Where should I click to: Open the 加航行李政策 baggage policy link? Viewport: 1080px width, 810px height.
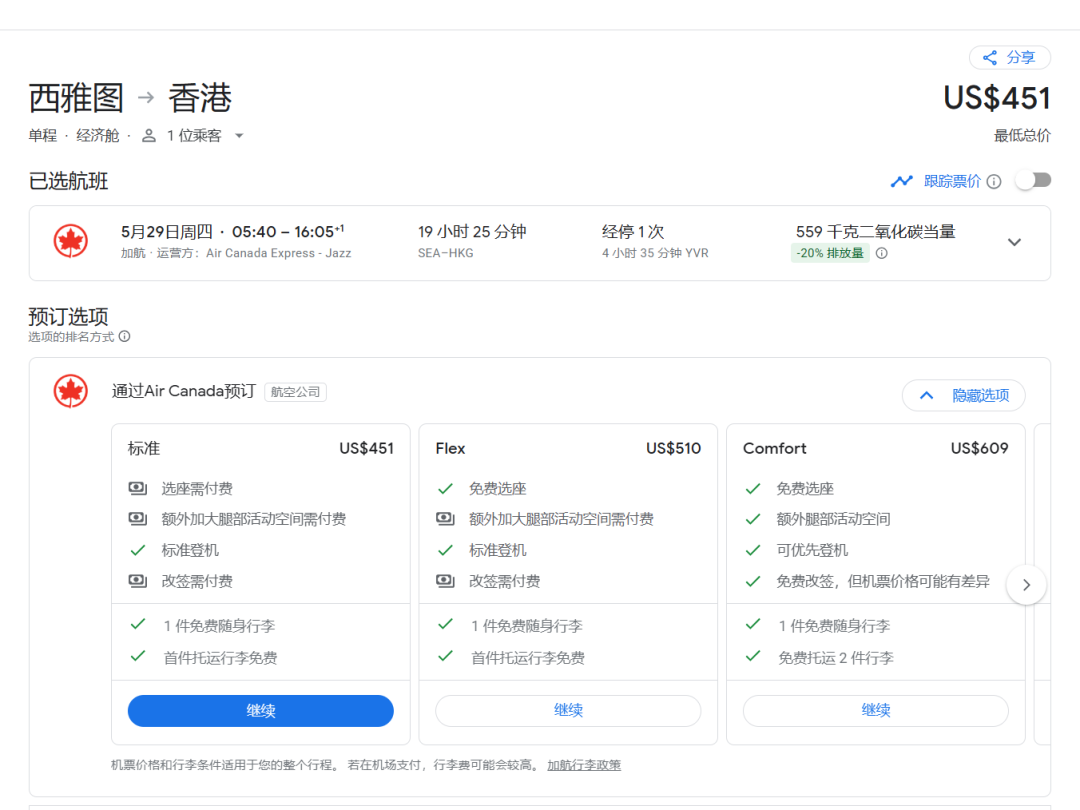pos(584,765)
